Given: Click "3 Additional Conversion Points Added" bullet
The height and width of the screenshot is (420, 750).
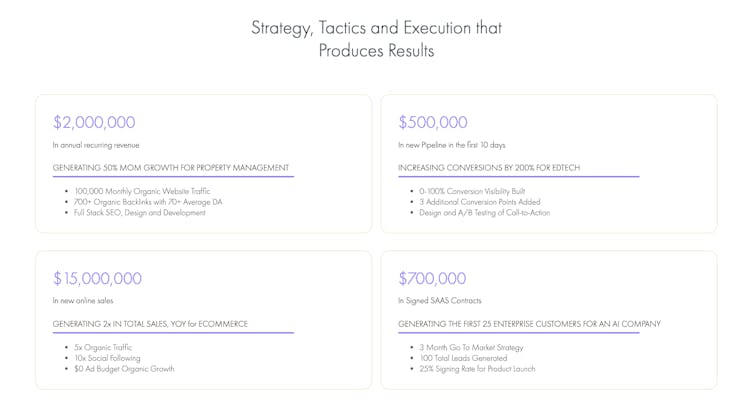Looking at the screenshot, I should (x=478, y=202).
